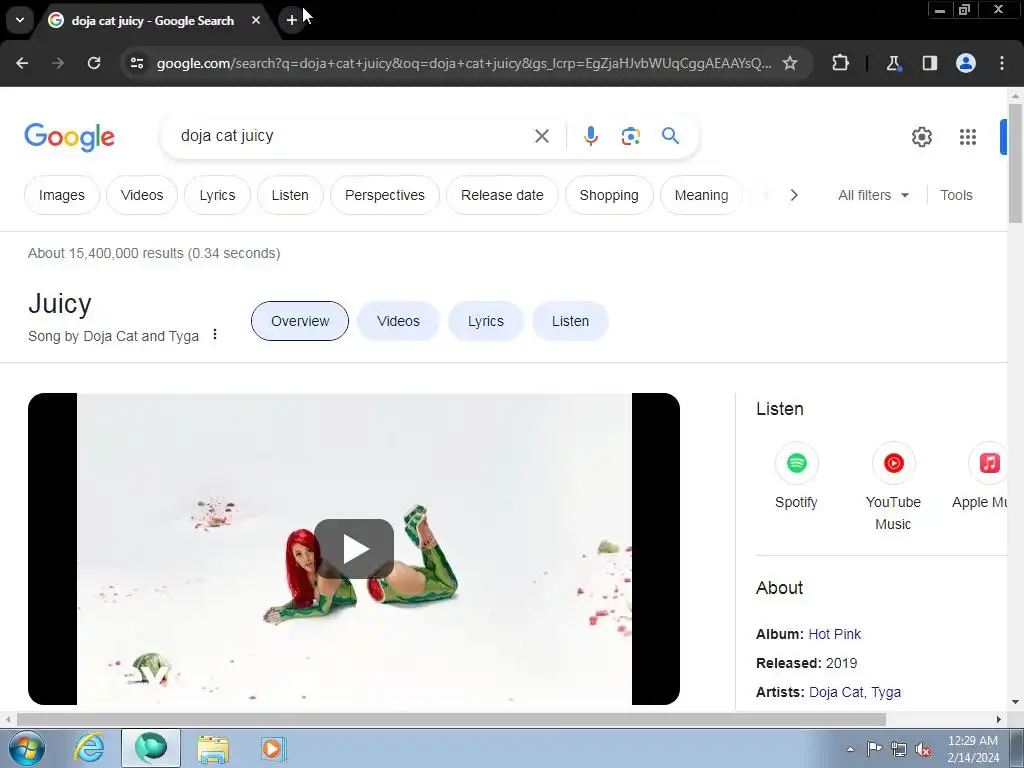The image size is (1024, 768).
Task: Select the Meaning filter
Action: tap(701, 195)
